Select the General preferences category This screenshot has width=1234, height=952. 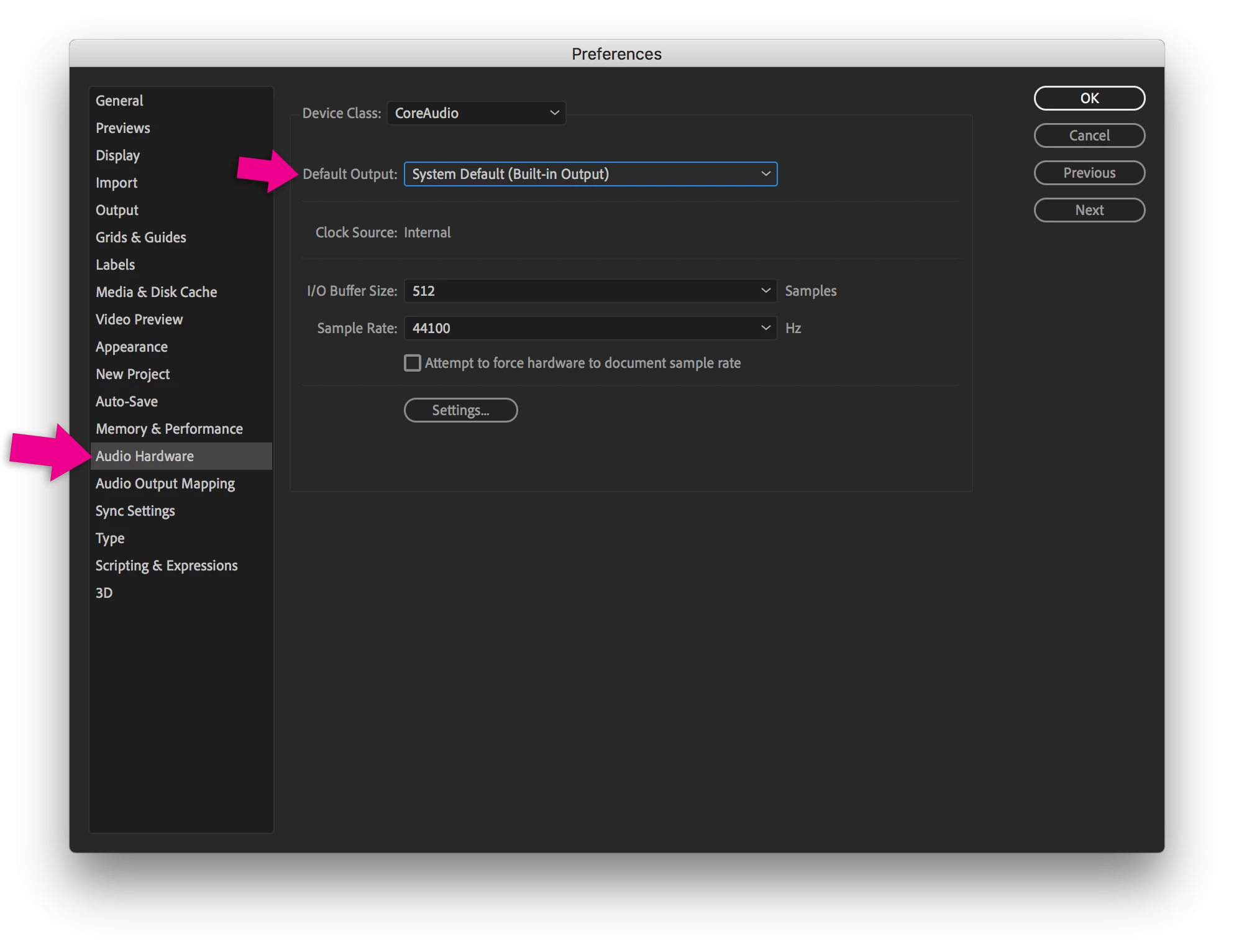tap(119, 101)
